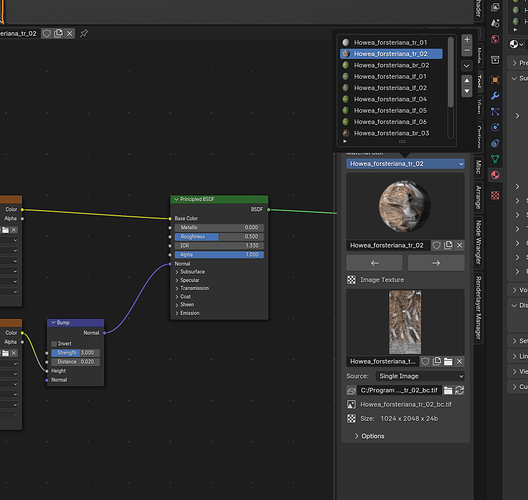
Task: Select Howea_forsteriana_tr_01 in material list
Action: tap(391, 42)
